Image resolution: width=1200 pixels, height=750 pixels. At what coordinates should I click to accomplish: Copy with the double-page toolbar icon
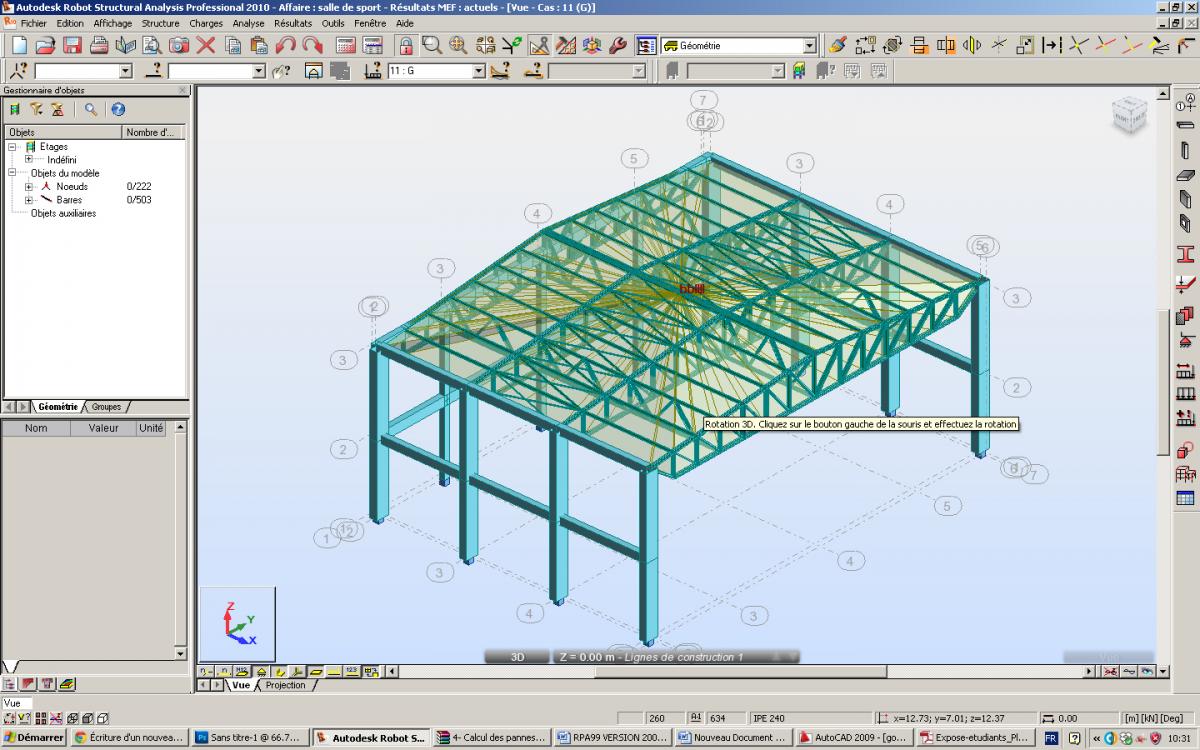[x=233, y=45]
